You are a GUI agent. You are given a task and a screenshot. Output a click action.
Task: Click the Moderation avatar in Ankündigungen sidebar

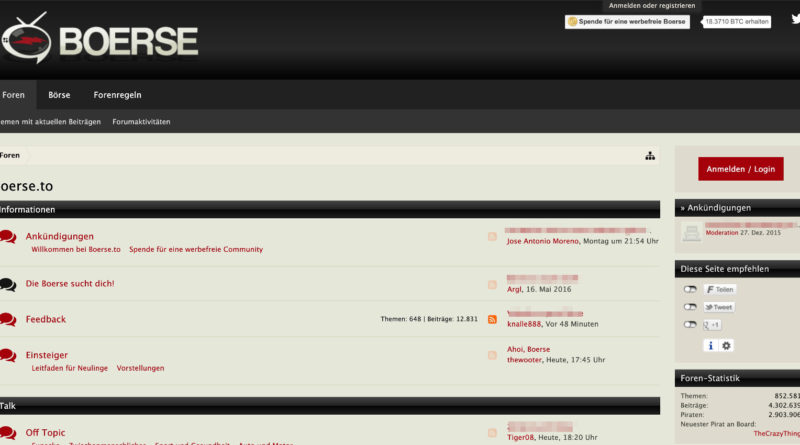[x=692, y=233]
